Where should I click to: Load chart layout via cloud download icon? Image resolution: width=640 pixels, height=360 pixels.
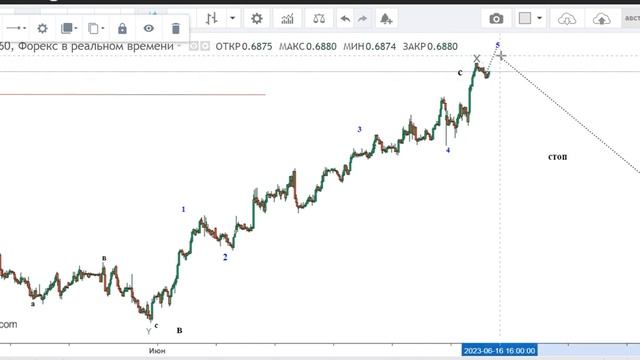567,19
